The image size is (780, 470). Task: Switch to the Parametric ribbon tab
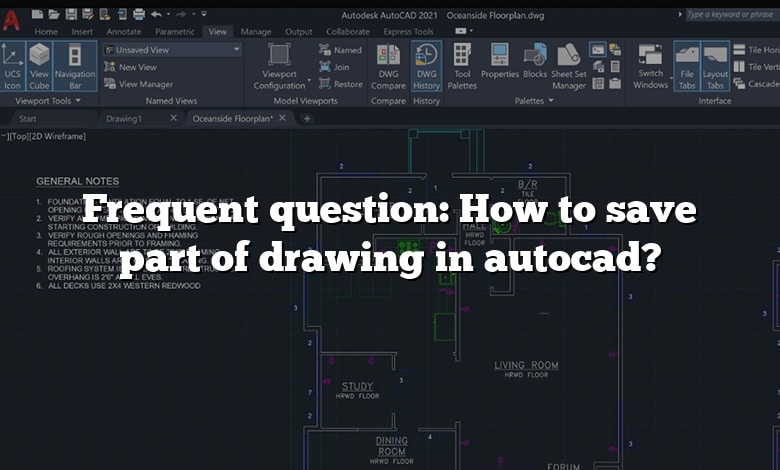click(175, 31)
